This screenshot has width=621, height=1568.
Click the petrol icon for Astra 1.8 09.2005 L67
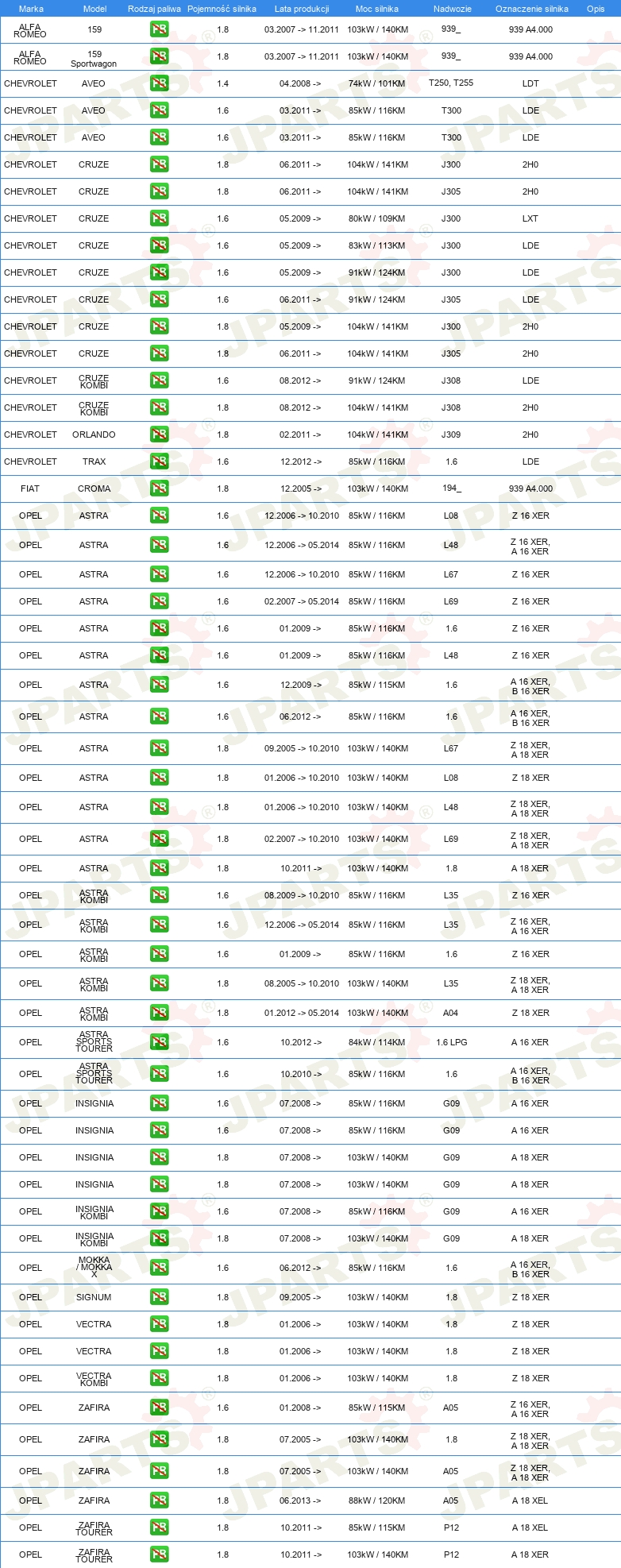159,748
